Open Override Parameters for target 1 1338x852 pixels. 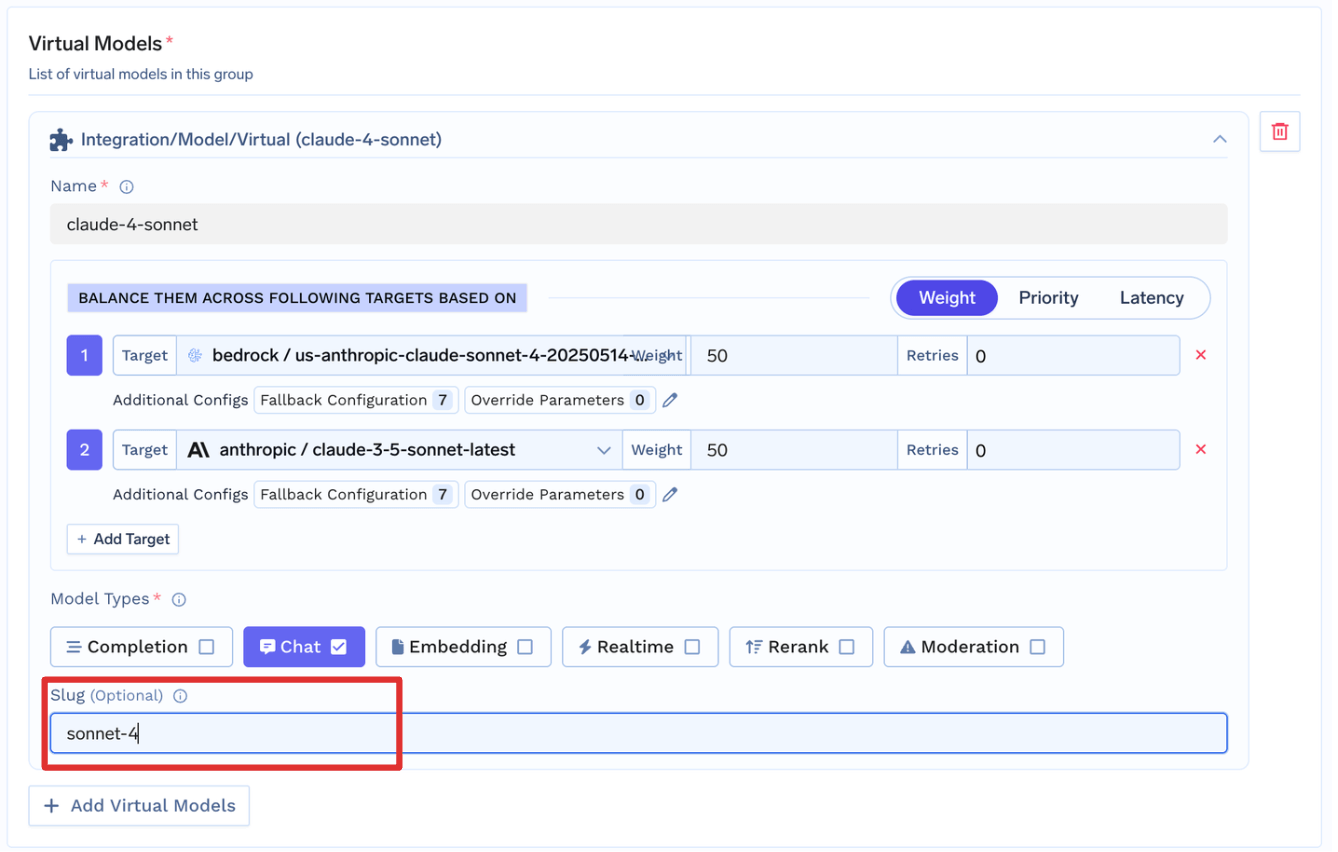(560, 400)
